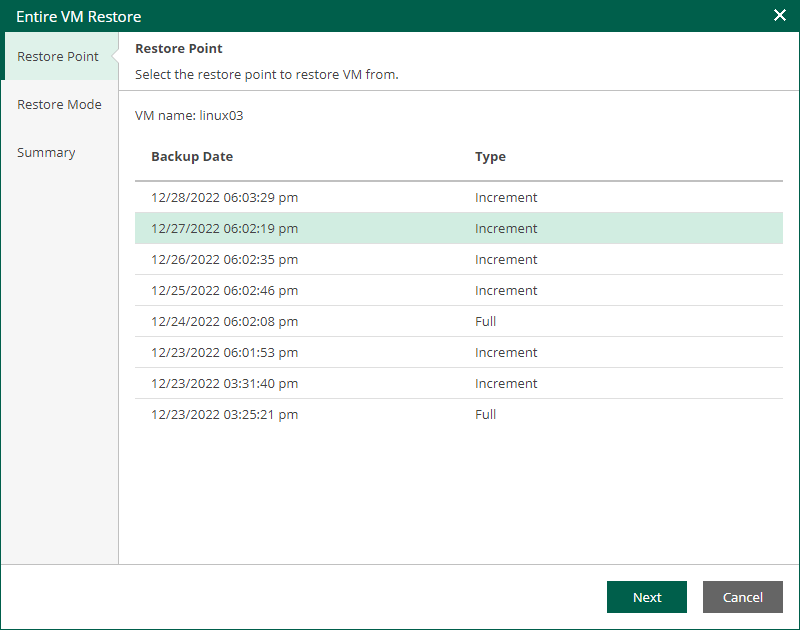Sort by Type column header
Viewport: 800px width, 630px height.
490,157
